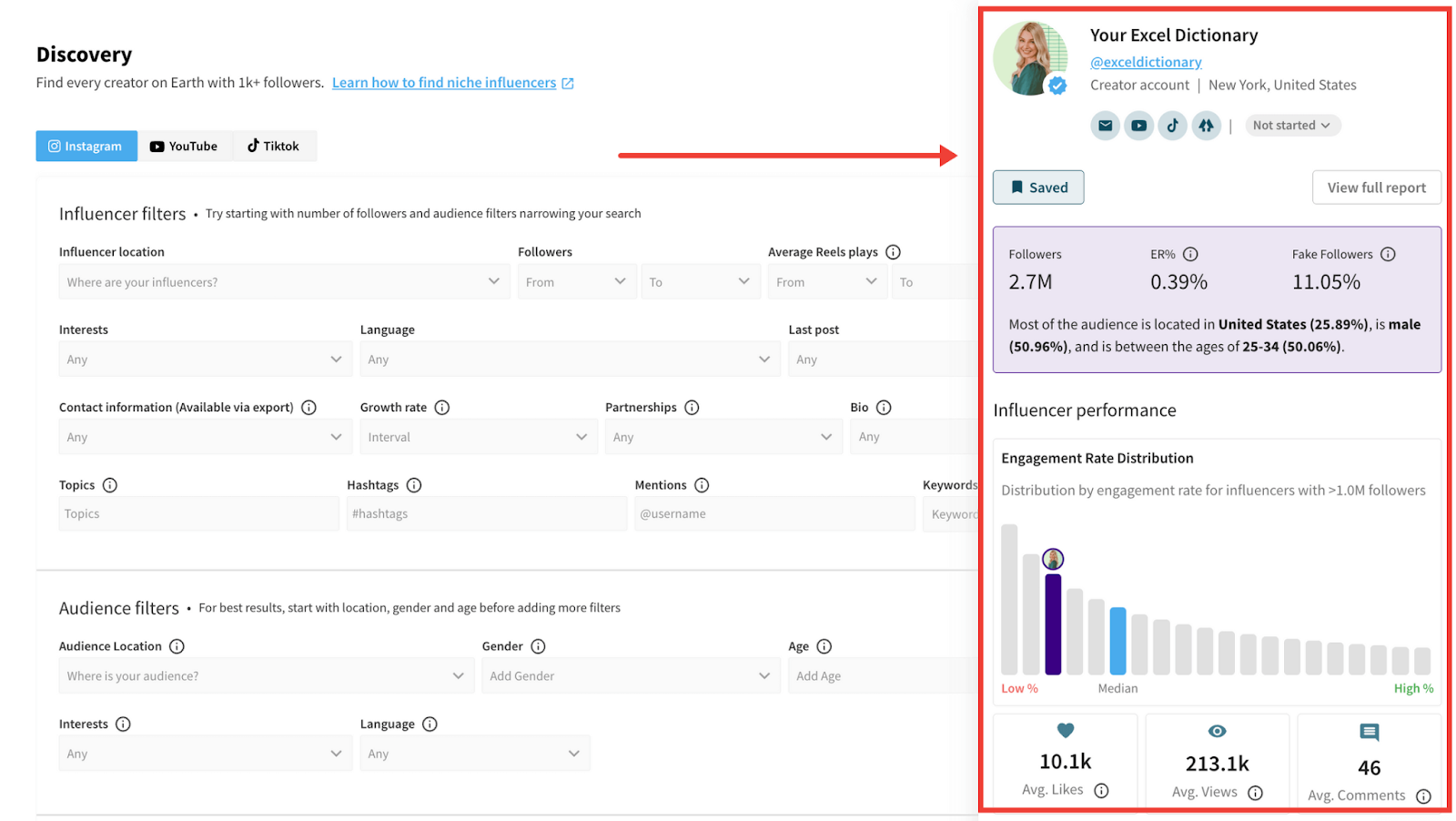Switch to the Tiktok tab
Image resolution: width=1456 pixels, height=821 pixels.
(x=274, y=146)
